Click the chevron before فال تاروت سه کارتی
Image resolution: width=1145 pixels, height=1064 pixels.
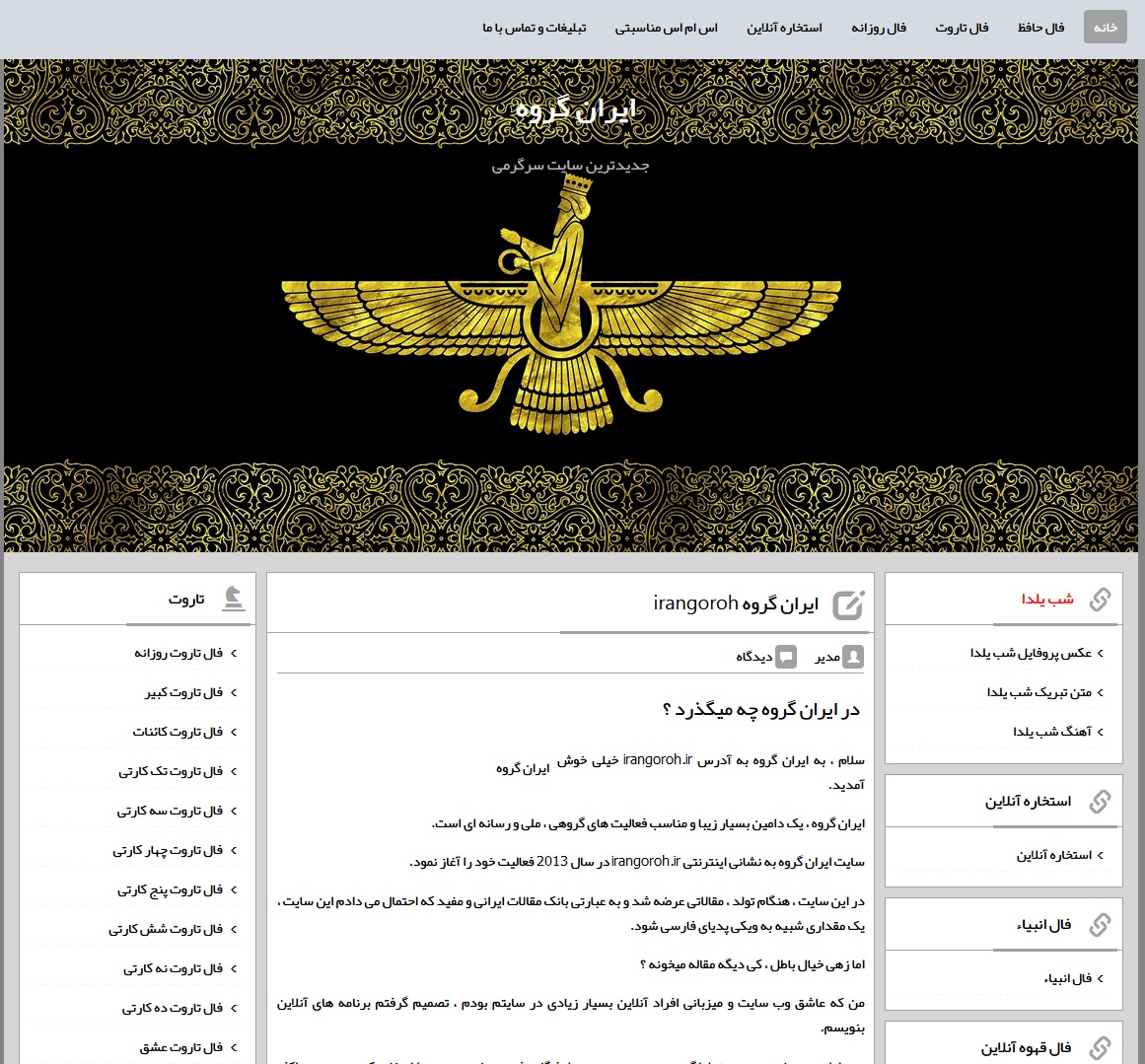[234, 812]
